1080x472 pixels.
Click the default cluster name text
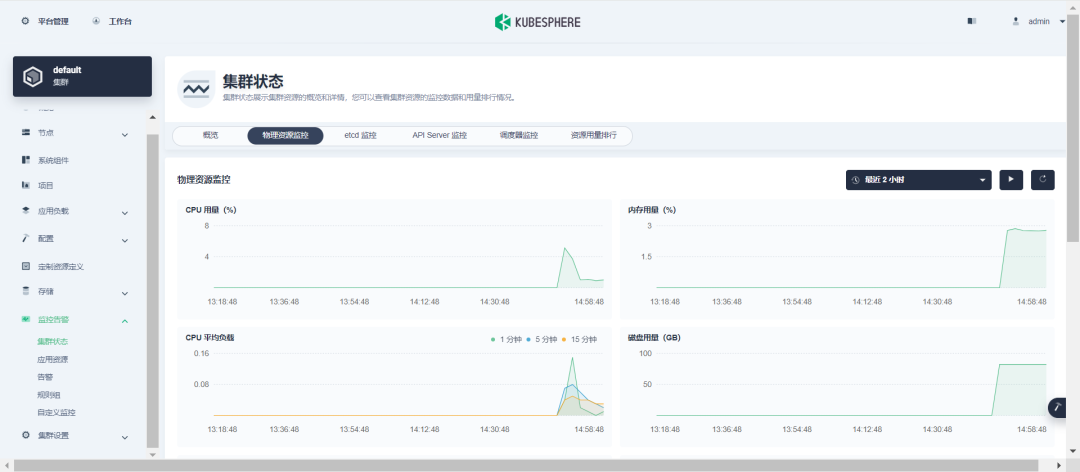67,70
